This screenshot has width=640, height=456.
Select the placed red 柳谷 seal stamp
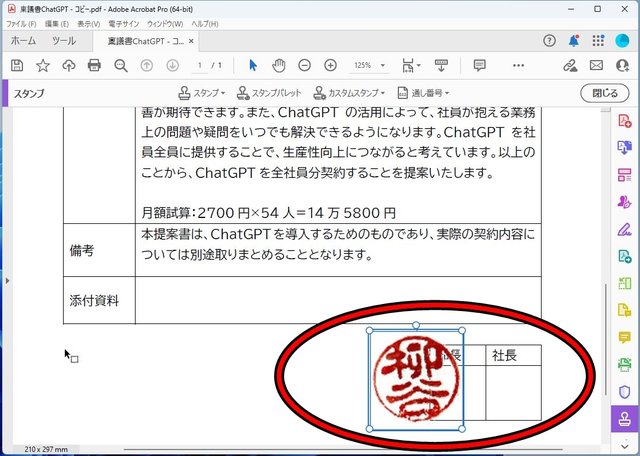pyautogui.click(x=416, y=380)
